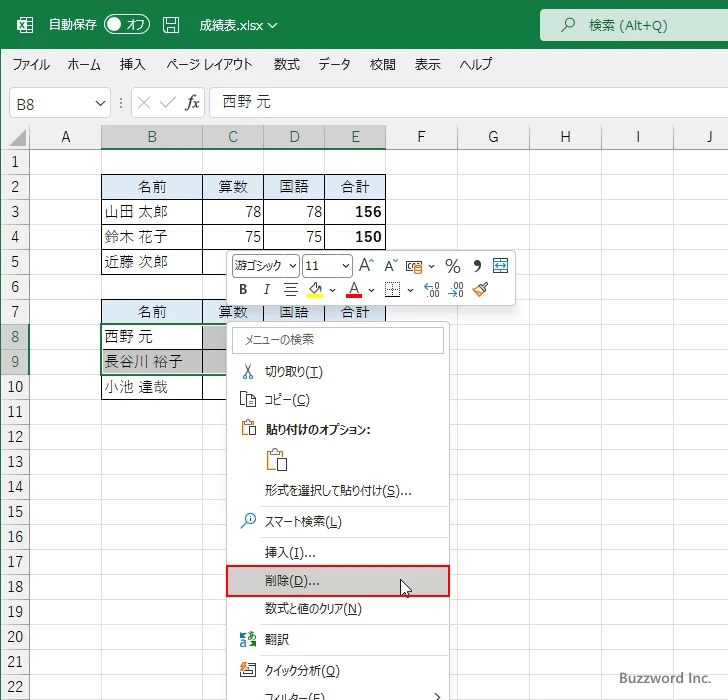Click the Percent Style icon
The width and height of the screenshot is (728, 700).
tap(453, 266)
